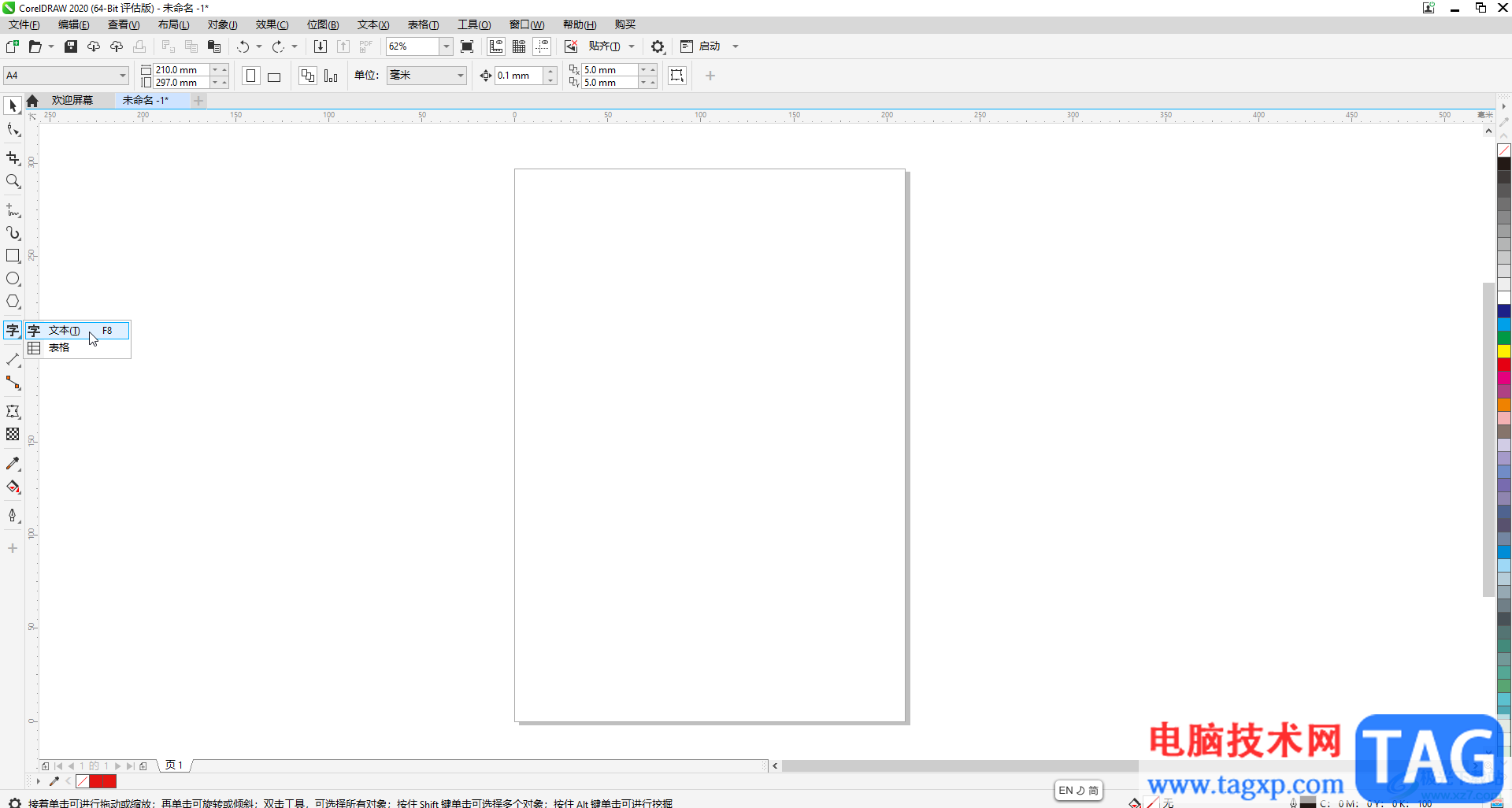Click the Home welcome icon
This screenshot has height=808, width=1512.
(x=32, y=101)
